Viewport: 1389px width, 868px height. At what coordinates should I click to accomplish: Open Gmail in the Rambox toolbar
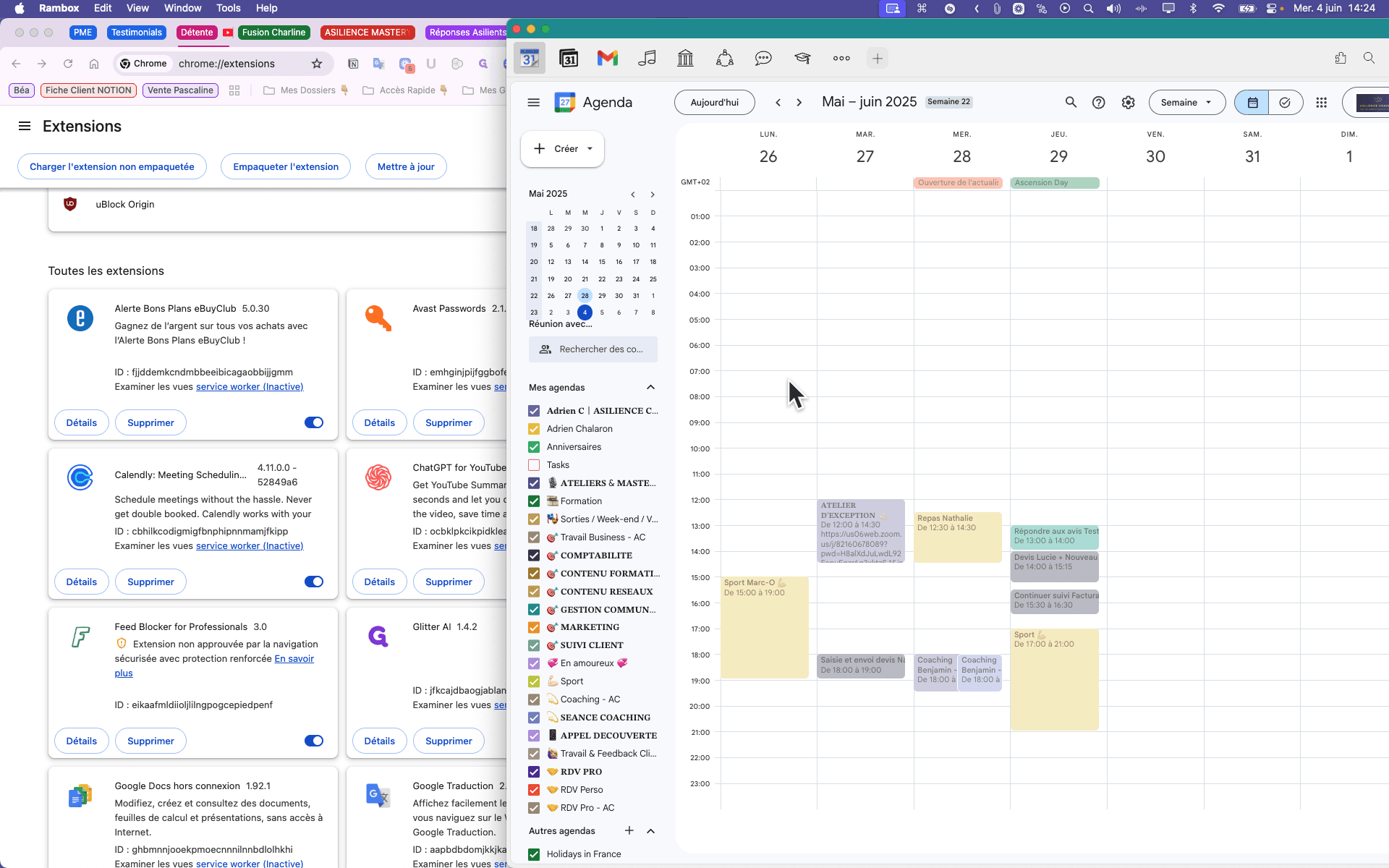coord(608,59)
